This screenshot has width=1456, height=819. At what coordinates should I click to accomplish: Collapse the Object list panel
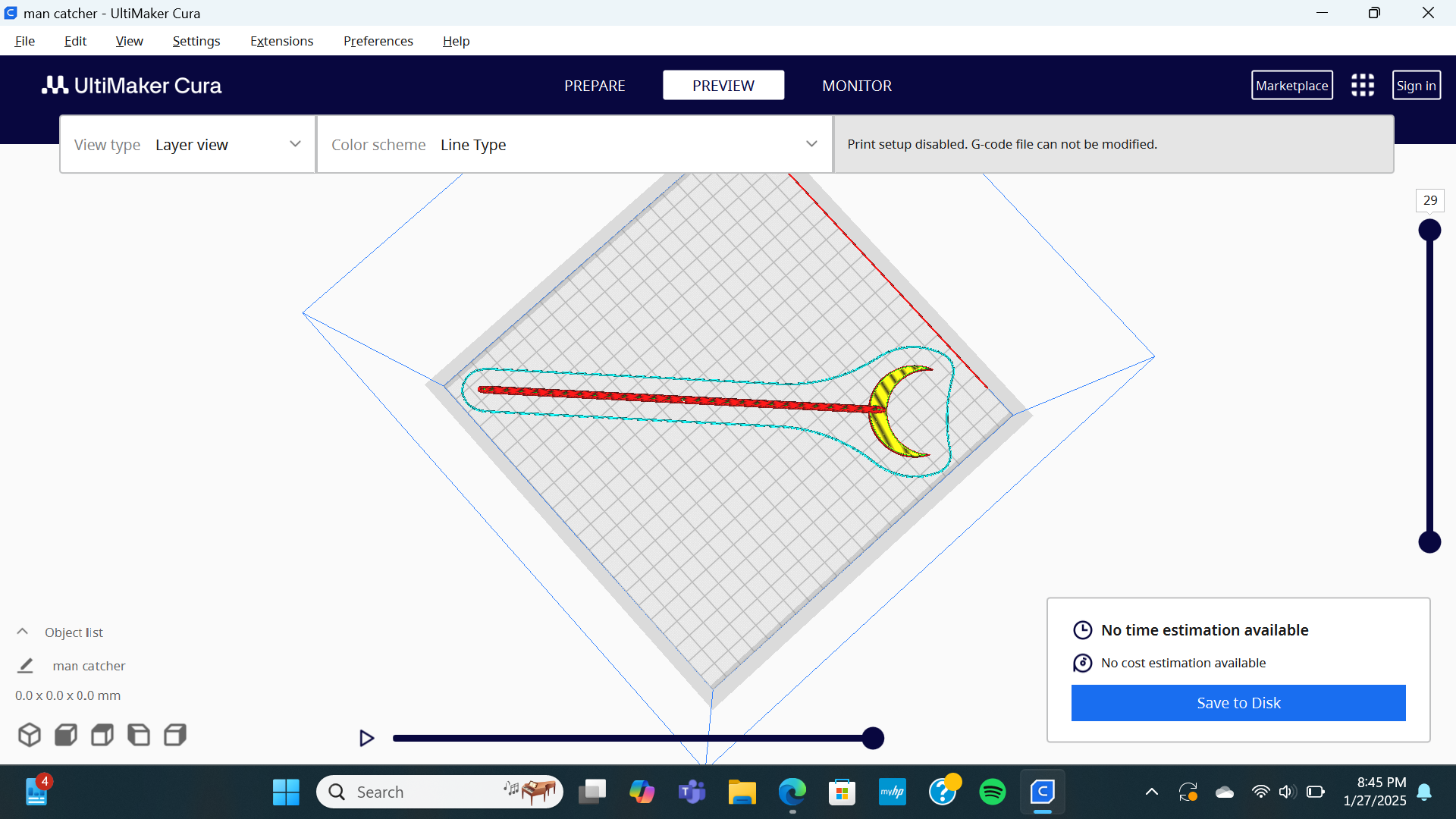tap(23, 632)
